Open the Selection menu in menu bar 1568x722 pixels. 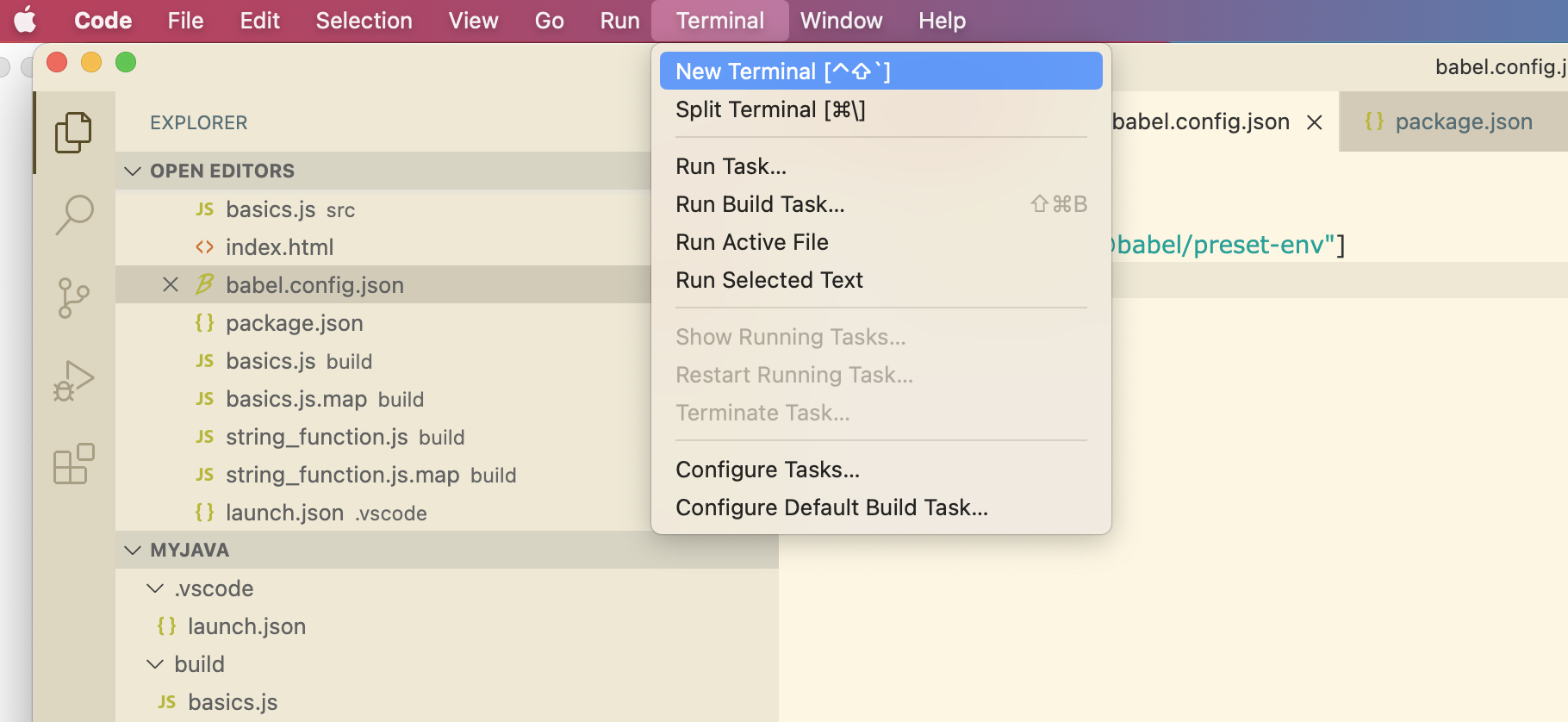[x=364, y=21]
